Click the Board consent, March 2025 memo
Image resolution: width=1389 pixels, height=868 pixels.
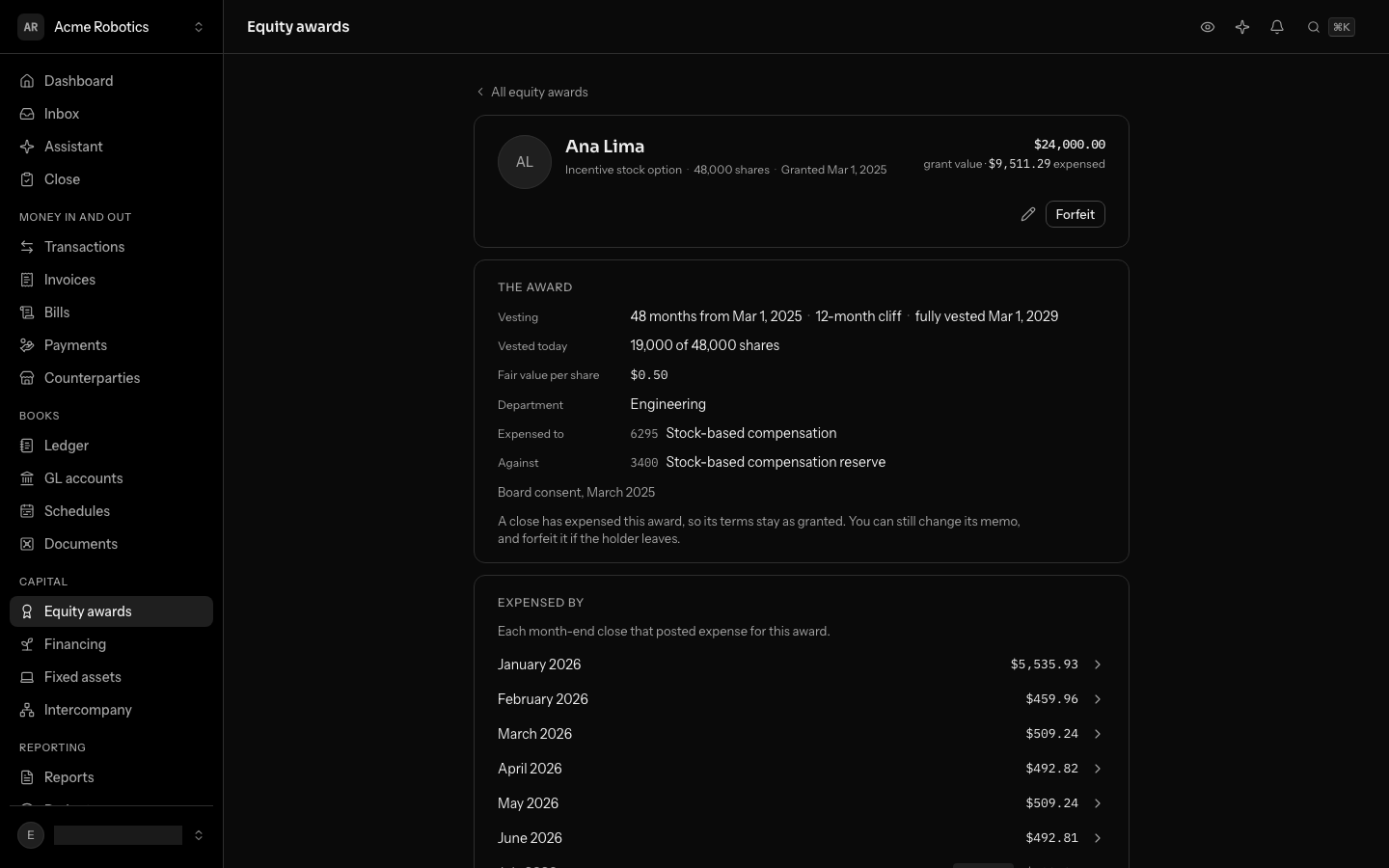[x=576, y=492]
